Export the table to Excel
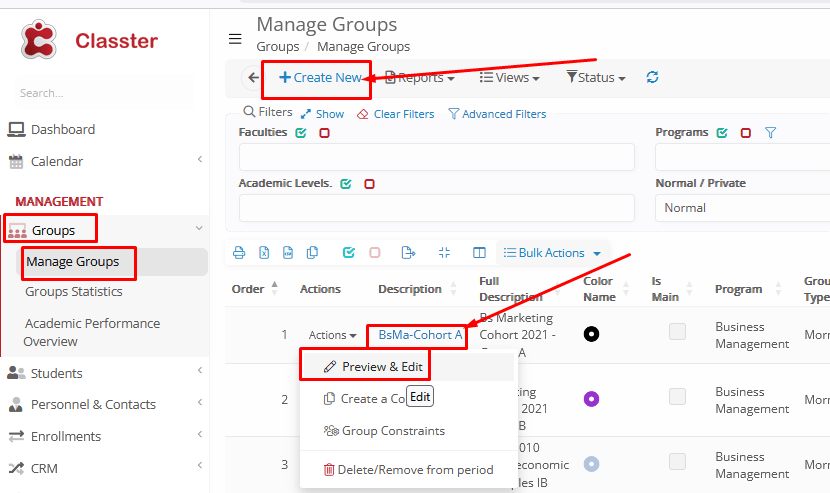Viewport: 830px width, 493px height. point(264,253)
